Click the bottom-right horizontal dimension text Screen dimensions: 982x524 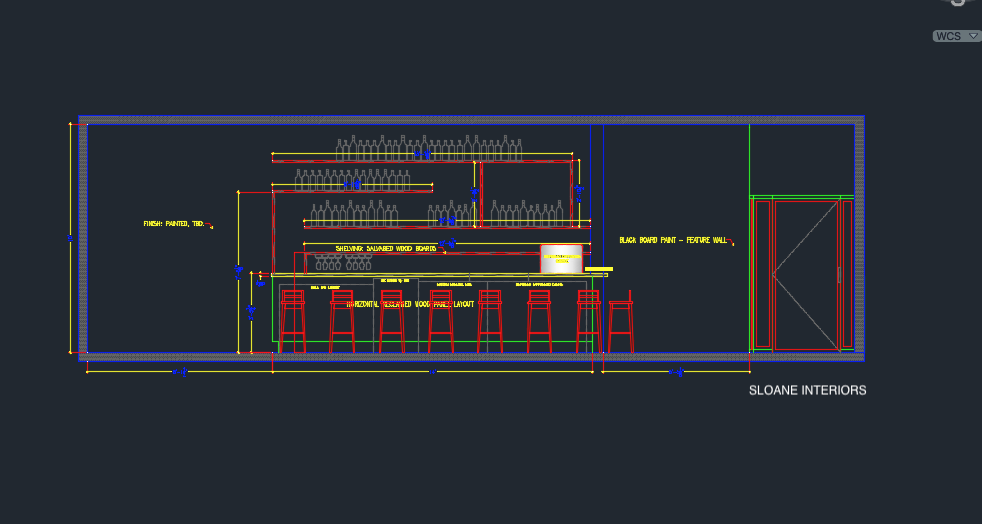point(676,372)
